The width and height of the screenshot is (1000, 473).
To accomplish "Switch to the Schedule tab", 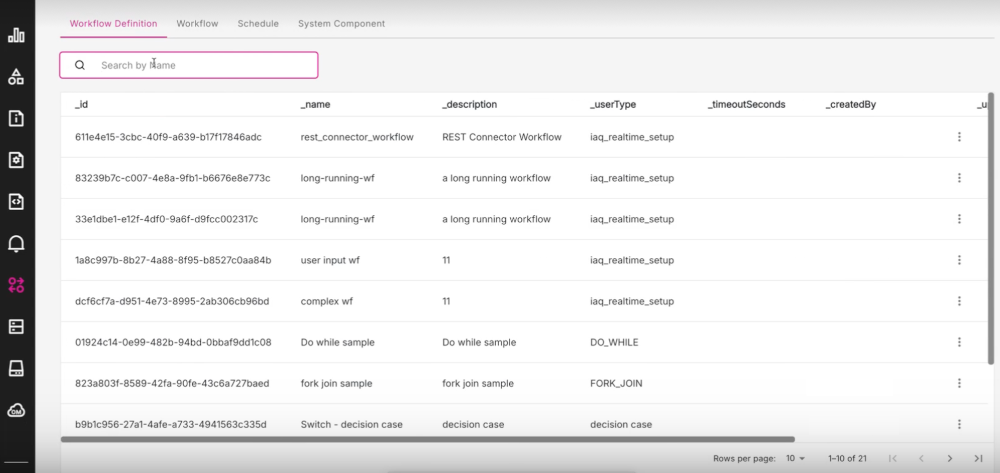I will pos(258,23).
